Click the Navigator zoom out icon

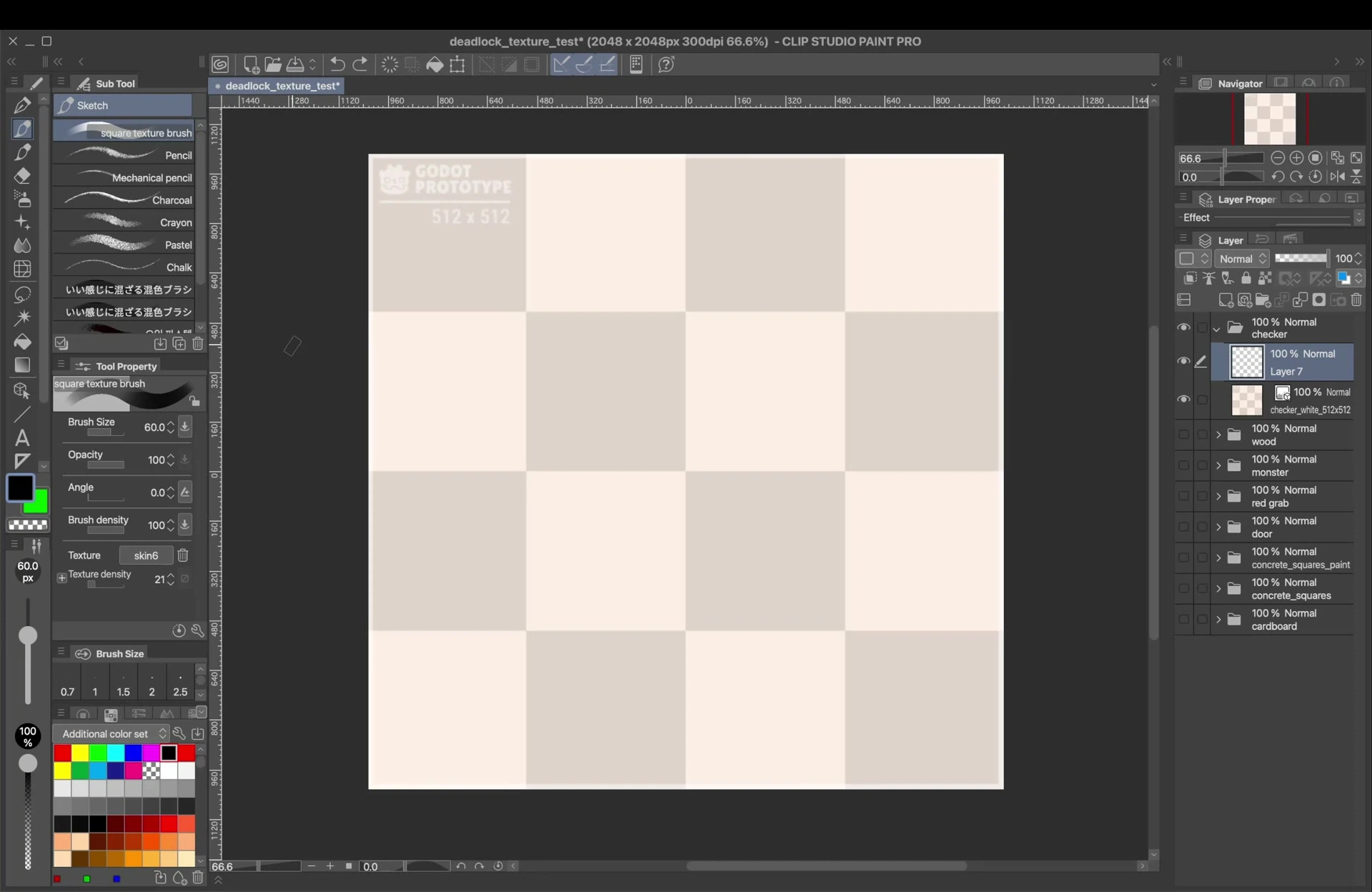(x=1278, y=158)
